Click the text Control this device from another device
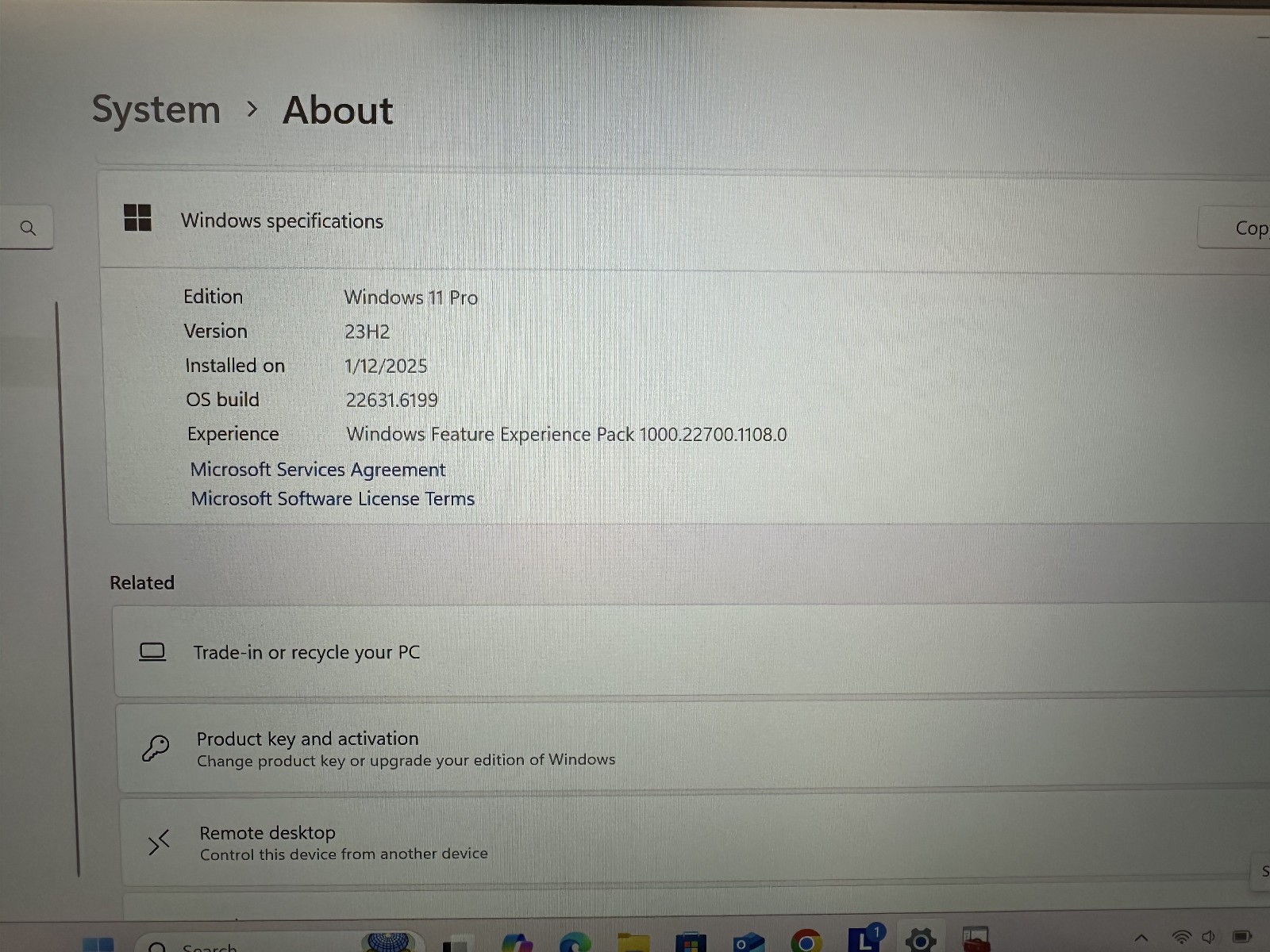 pos(344,854)
